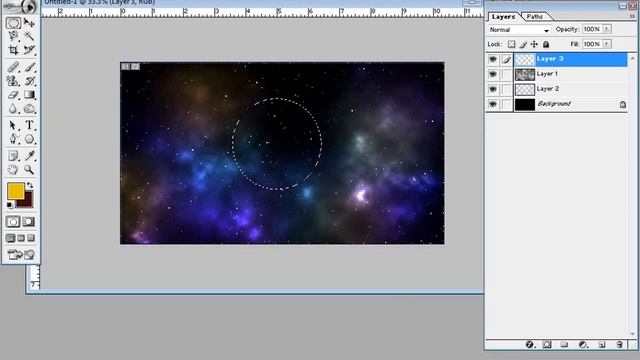Switch to Quick Mask Mode
640x360 pixels.
29,222
